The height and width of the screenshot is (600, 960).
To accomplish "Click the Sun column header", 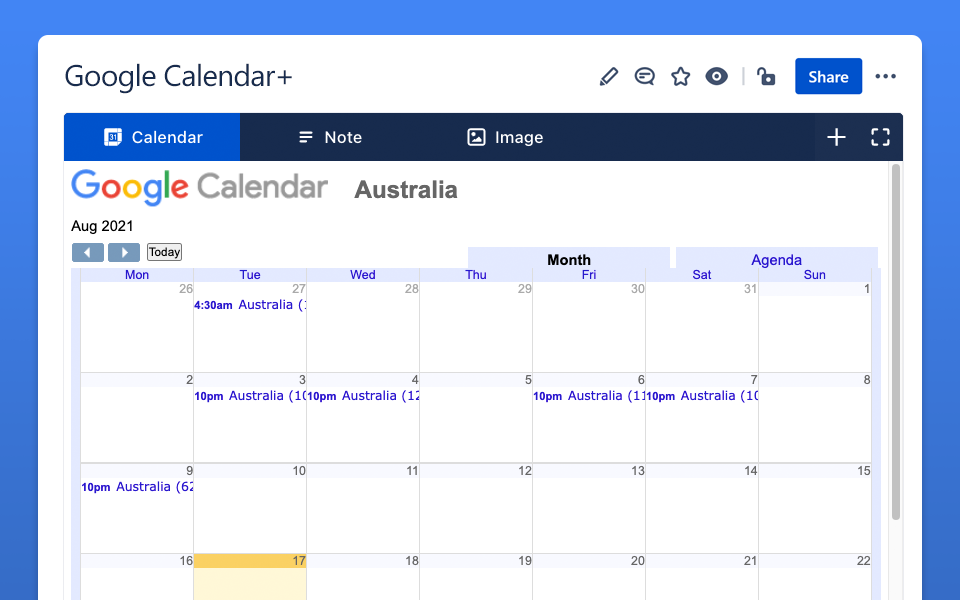I will 814,275.
